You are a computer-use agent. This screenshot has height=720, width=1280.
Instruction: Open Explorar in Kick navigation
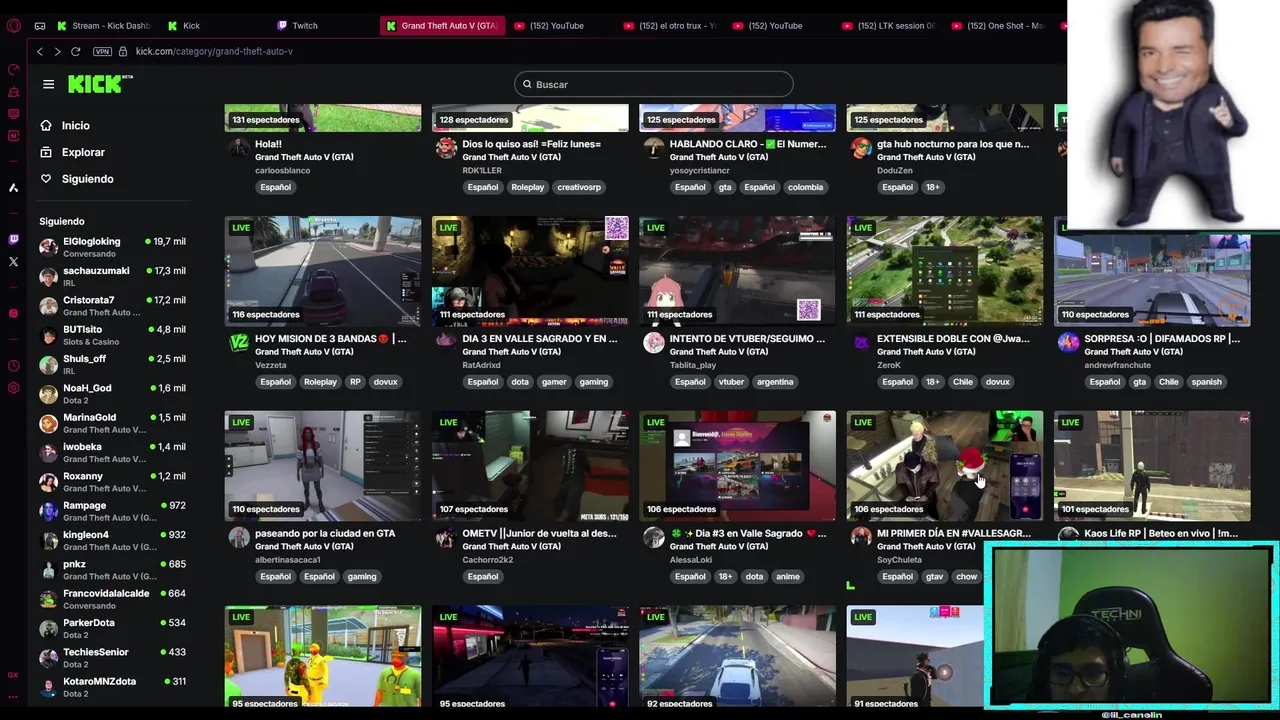(x=83, y=152)
